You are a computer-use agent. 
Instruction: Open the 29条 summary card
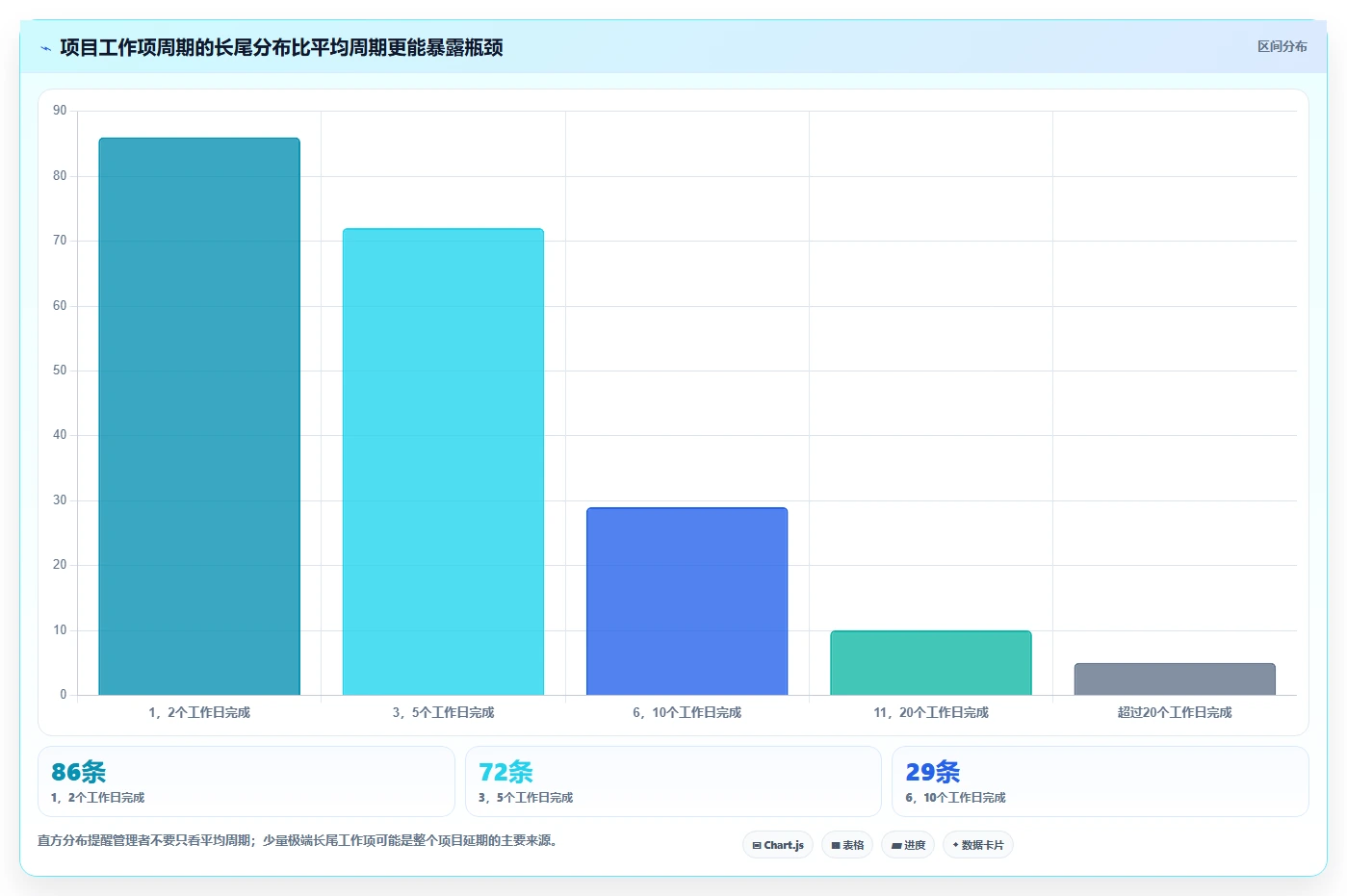(1101, 781)
